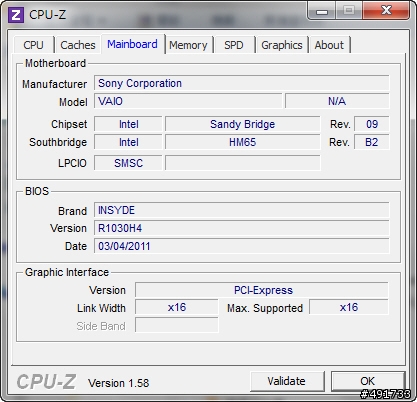This screenshot has width=417, height=402.
Task: Select the Sony Corporation manufacturer field
Action: pos(242,83)
